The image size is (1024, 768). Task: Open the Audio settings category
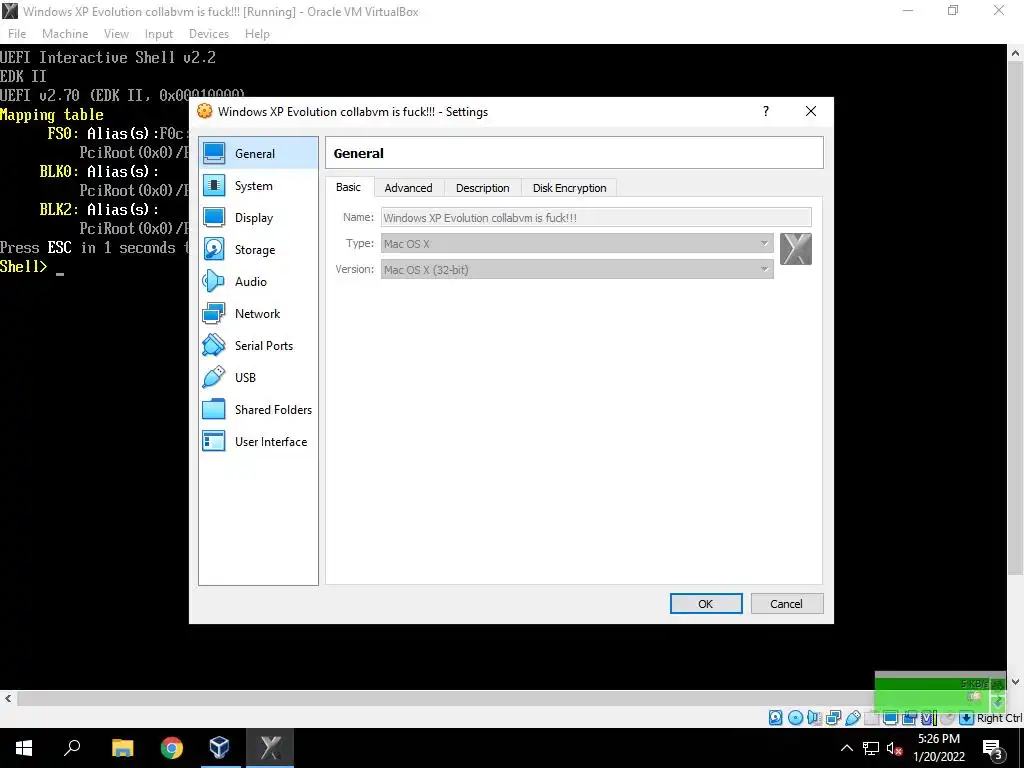tap(258, 281)
